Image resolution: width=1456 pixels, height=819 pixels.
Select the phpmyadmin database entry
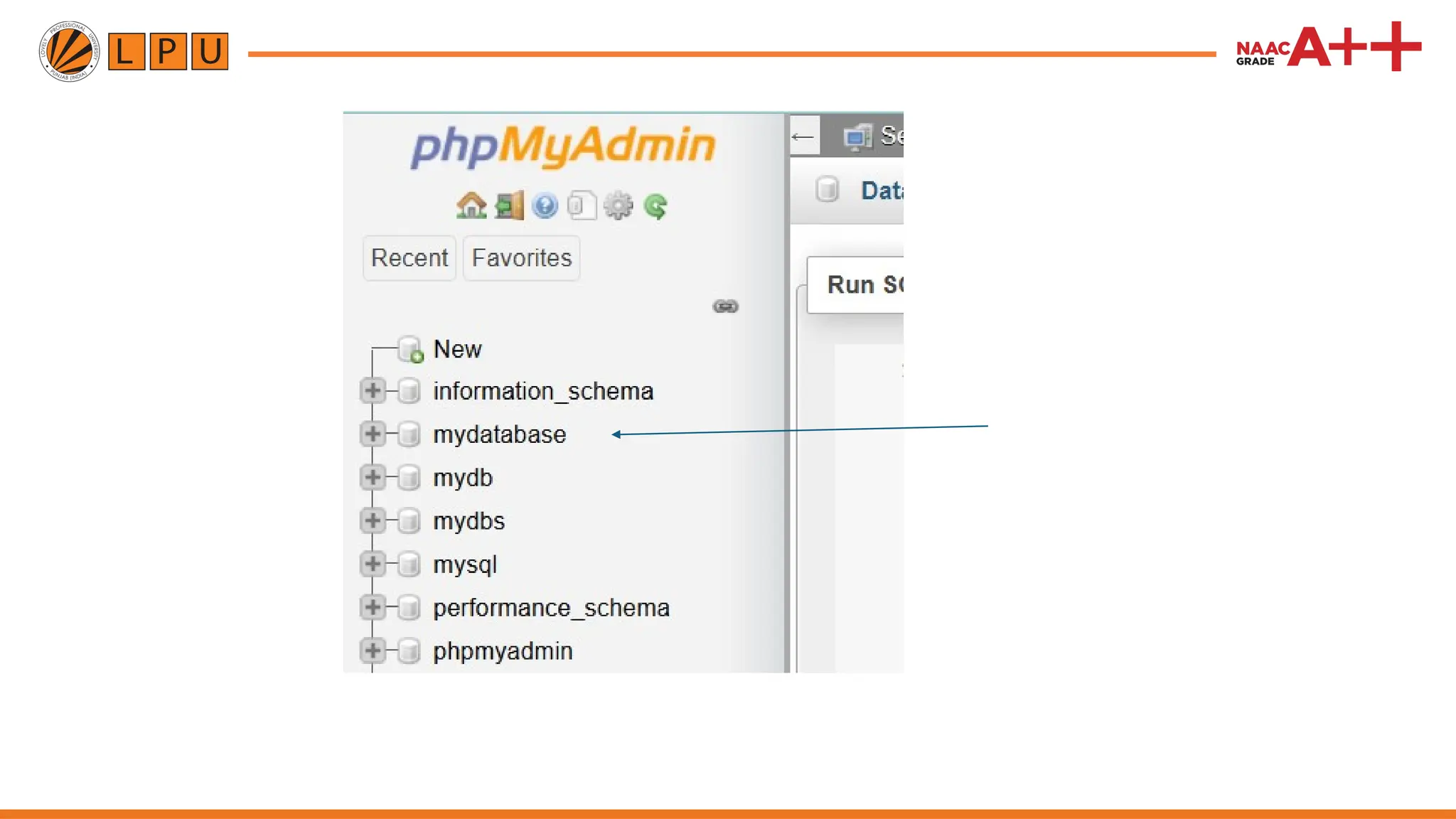(x=503, y=651)
